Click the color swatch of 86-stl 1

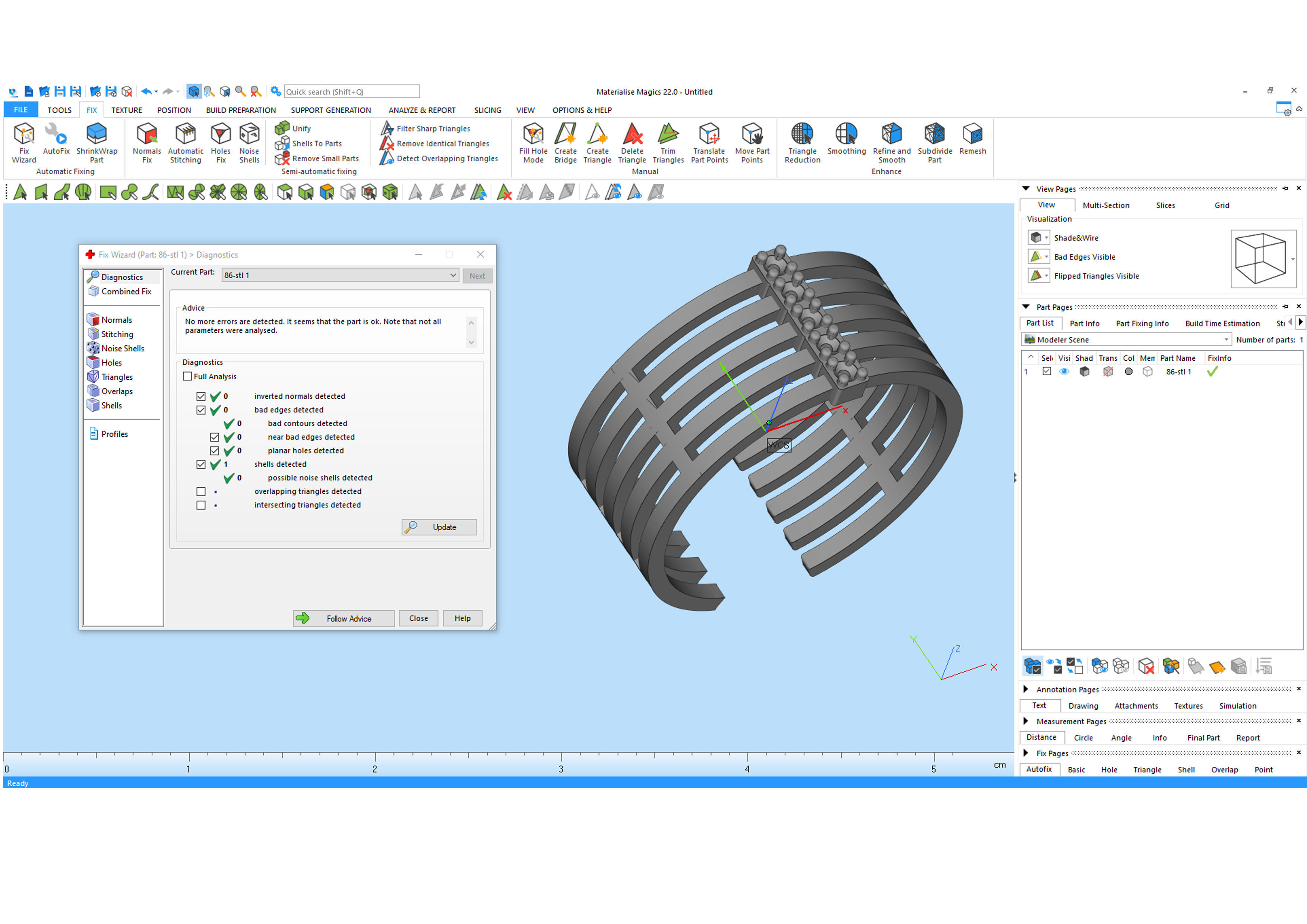(1128, 371)
